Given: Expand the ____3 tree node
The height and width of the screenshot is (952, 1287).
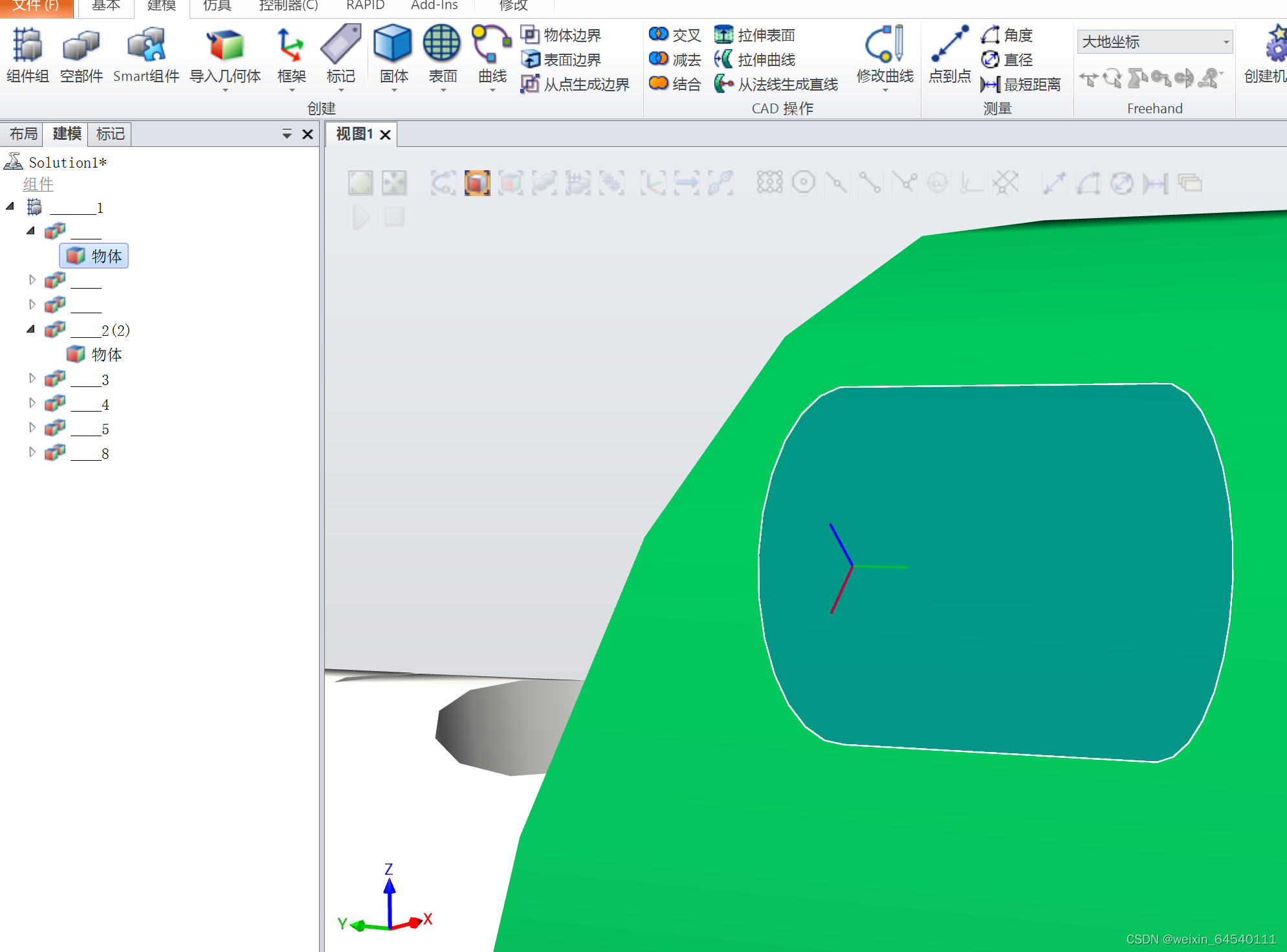Looking at the screenshot, I should click(x=32, y=379).
